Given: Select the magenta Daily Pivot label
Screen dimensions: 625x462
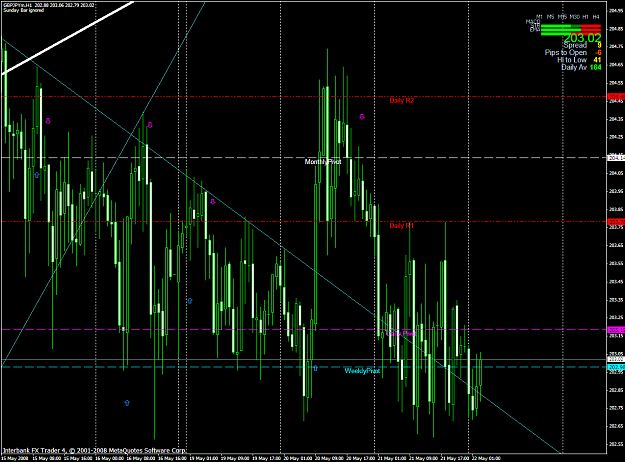Looking at the screenshot, I should tap(401, 333).
